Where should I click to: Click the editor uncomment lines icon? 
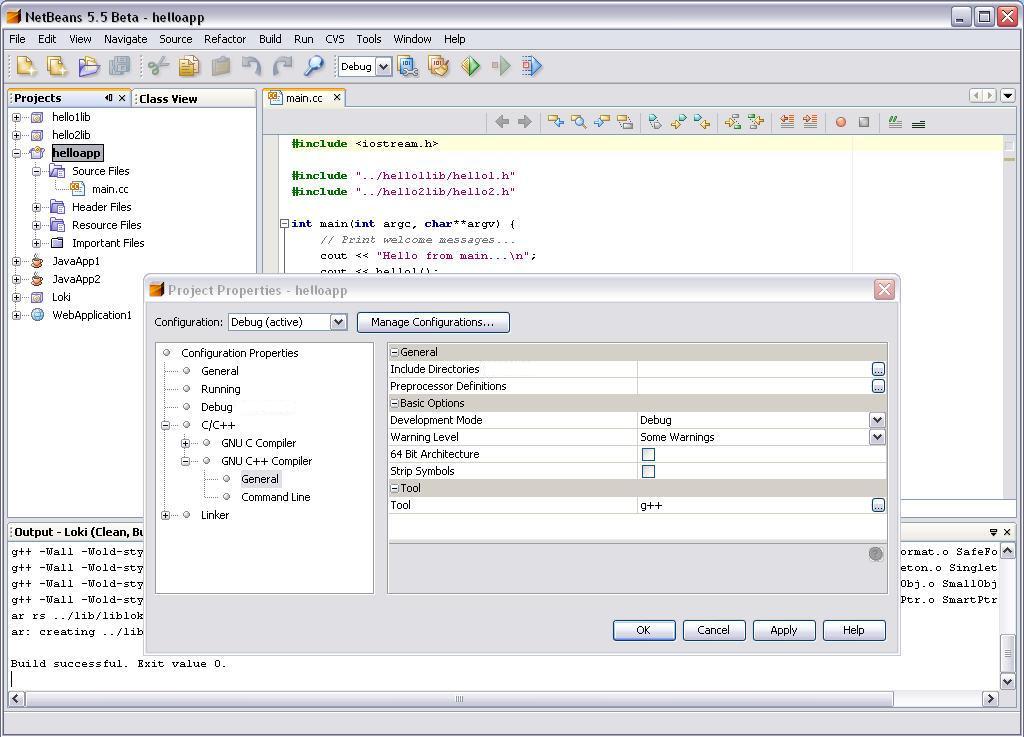(918, 123)
